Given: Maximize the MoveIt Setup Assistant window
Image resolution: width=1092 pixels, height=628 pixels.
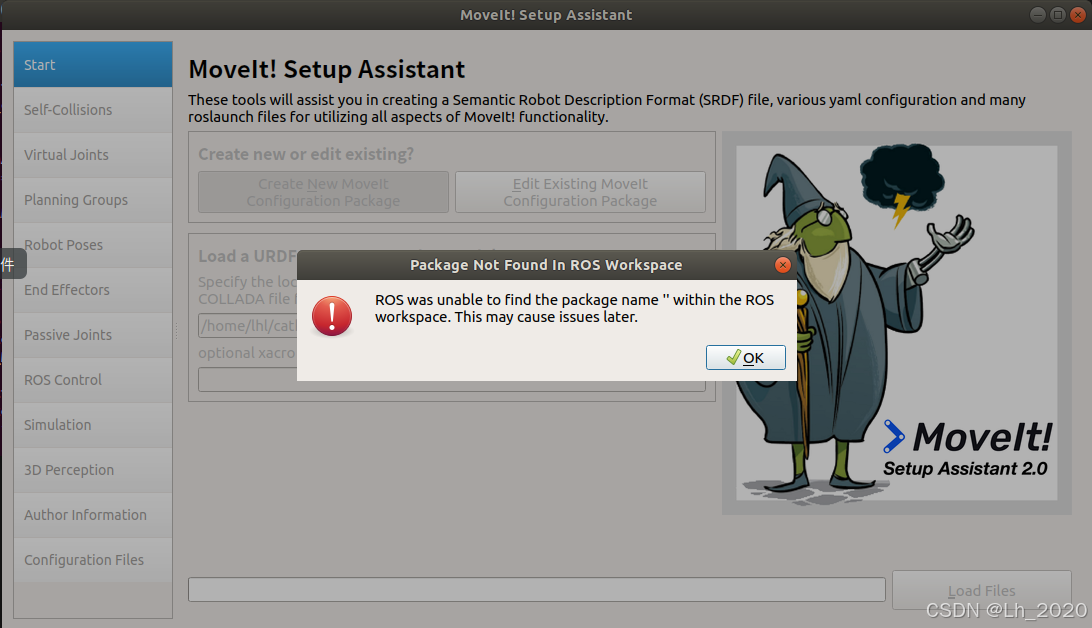Looking at the screenshot, I should (x=1058, y=15).
